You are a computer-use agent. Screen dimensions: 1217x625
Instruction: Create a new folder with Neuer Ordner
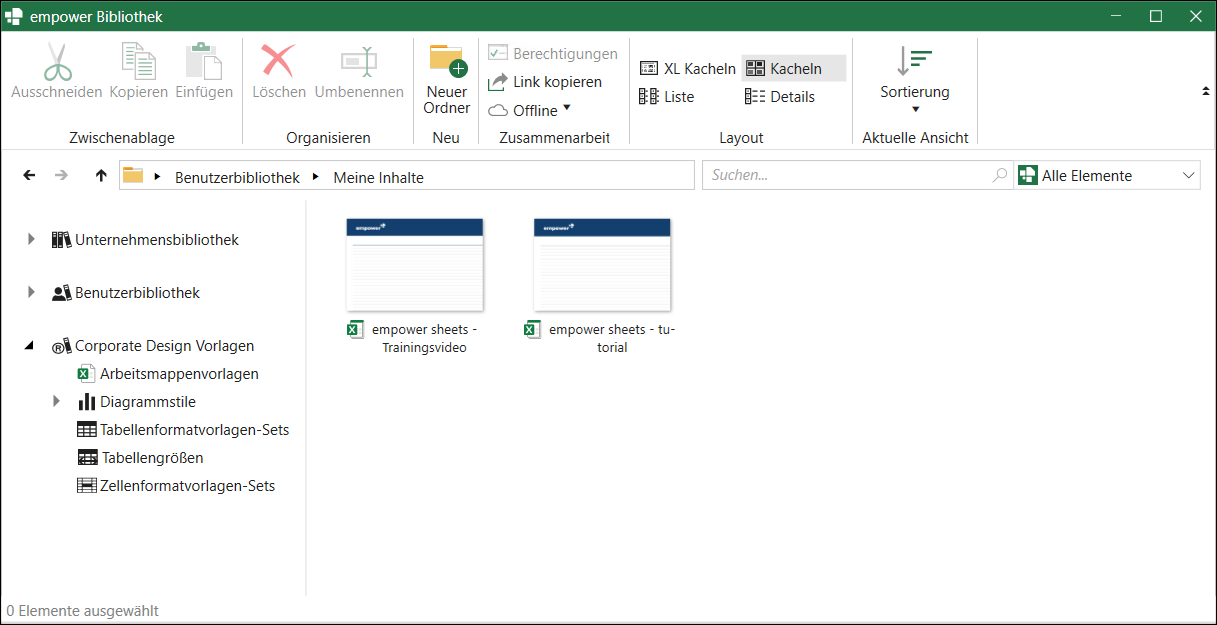click(x=447, y=79)
